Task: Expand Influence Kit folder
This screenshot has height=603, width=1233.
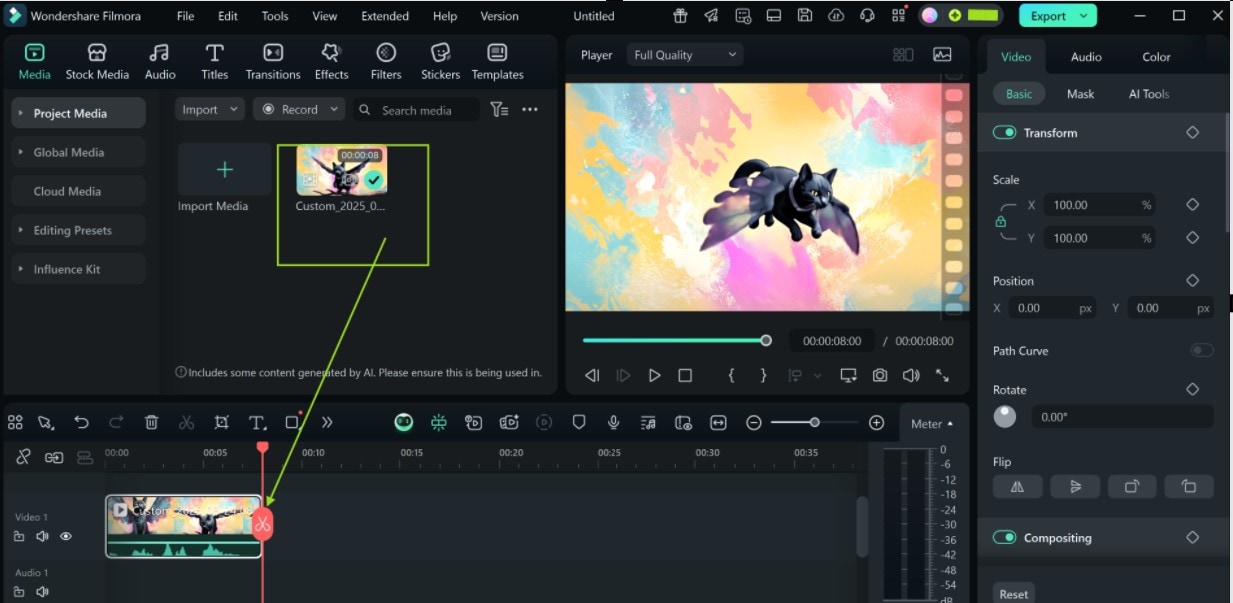Action: coord(77,269)
